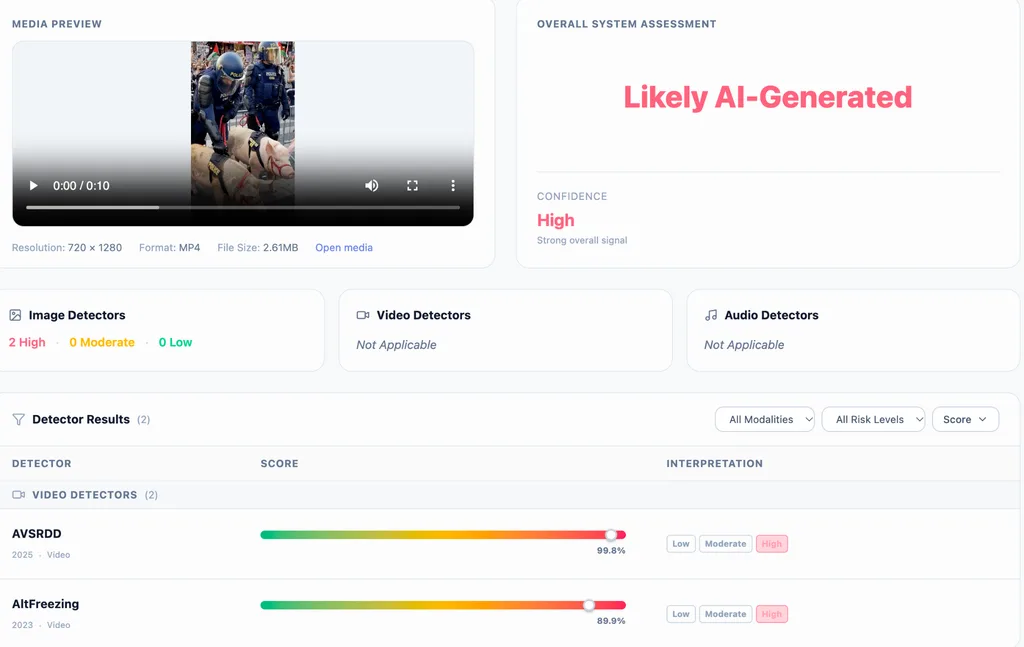Open the All Risk Levels dropdown
1024x647 pixels.
coord(873,419)
